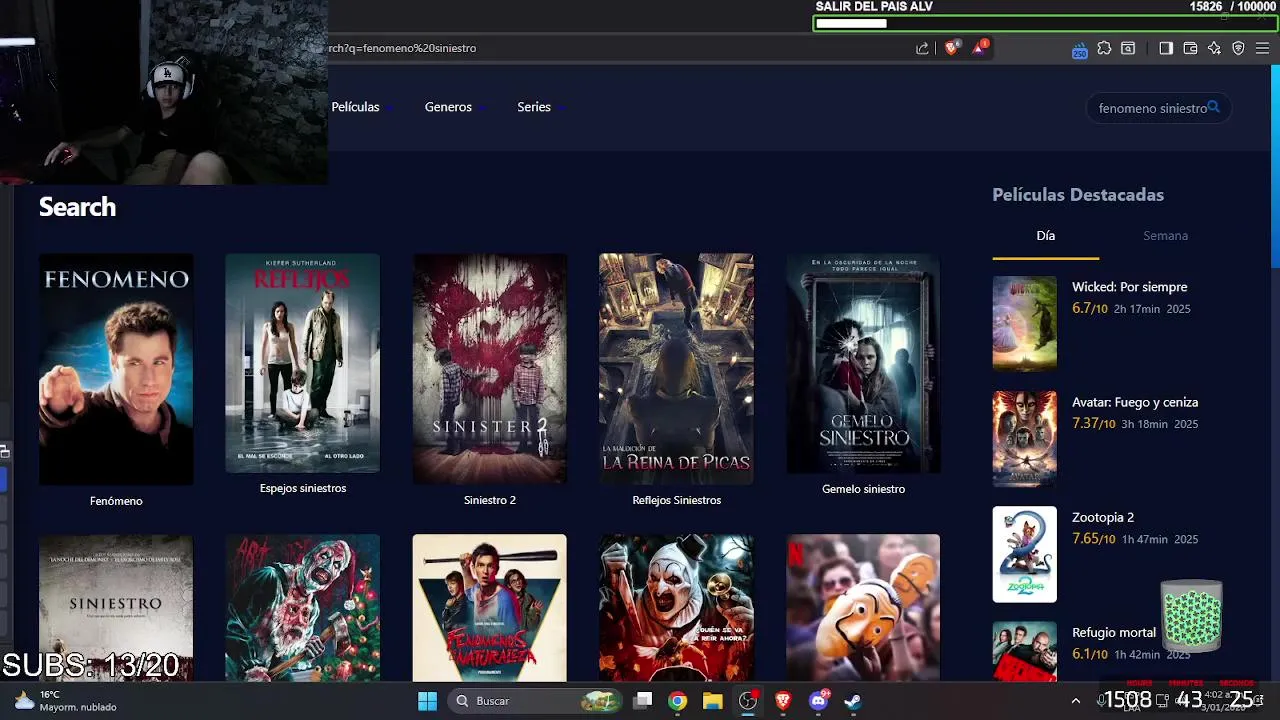Open the Leo AI sparkle icon
Screen dimensions: 1280x720
[x=1214, y=48]
